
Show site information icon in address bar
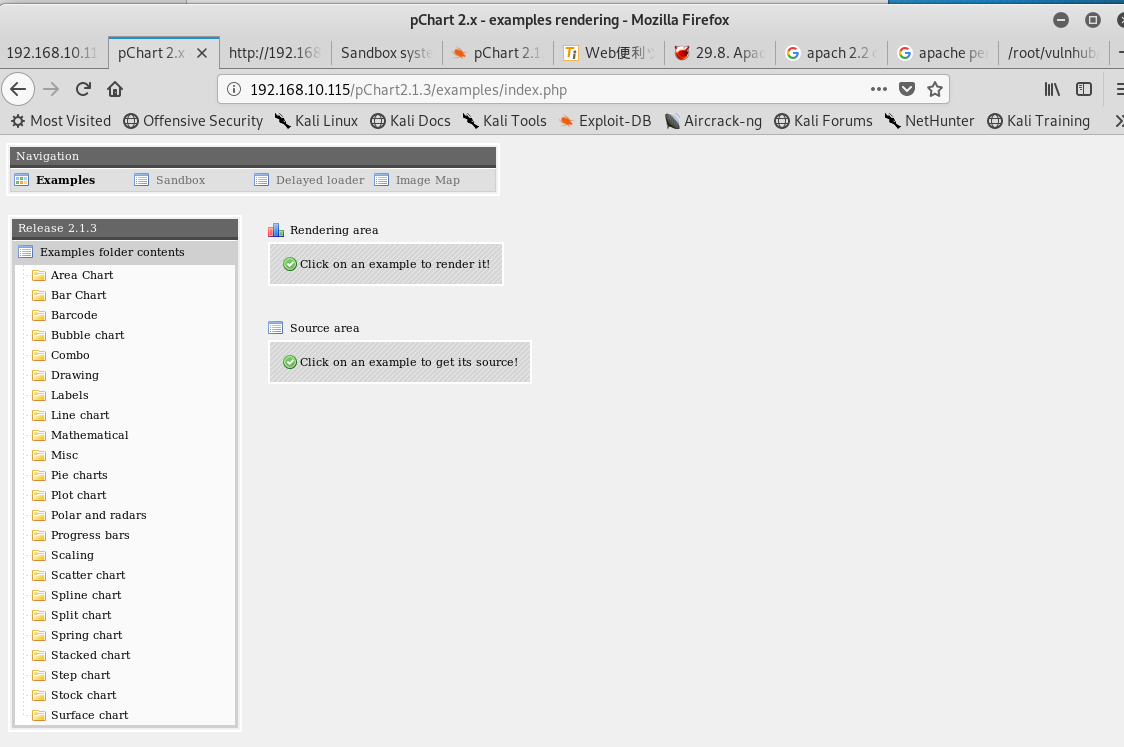click(234, 89)
